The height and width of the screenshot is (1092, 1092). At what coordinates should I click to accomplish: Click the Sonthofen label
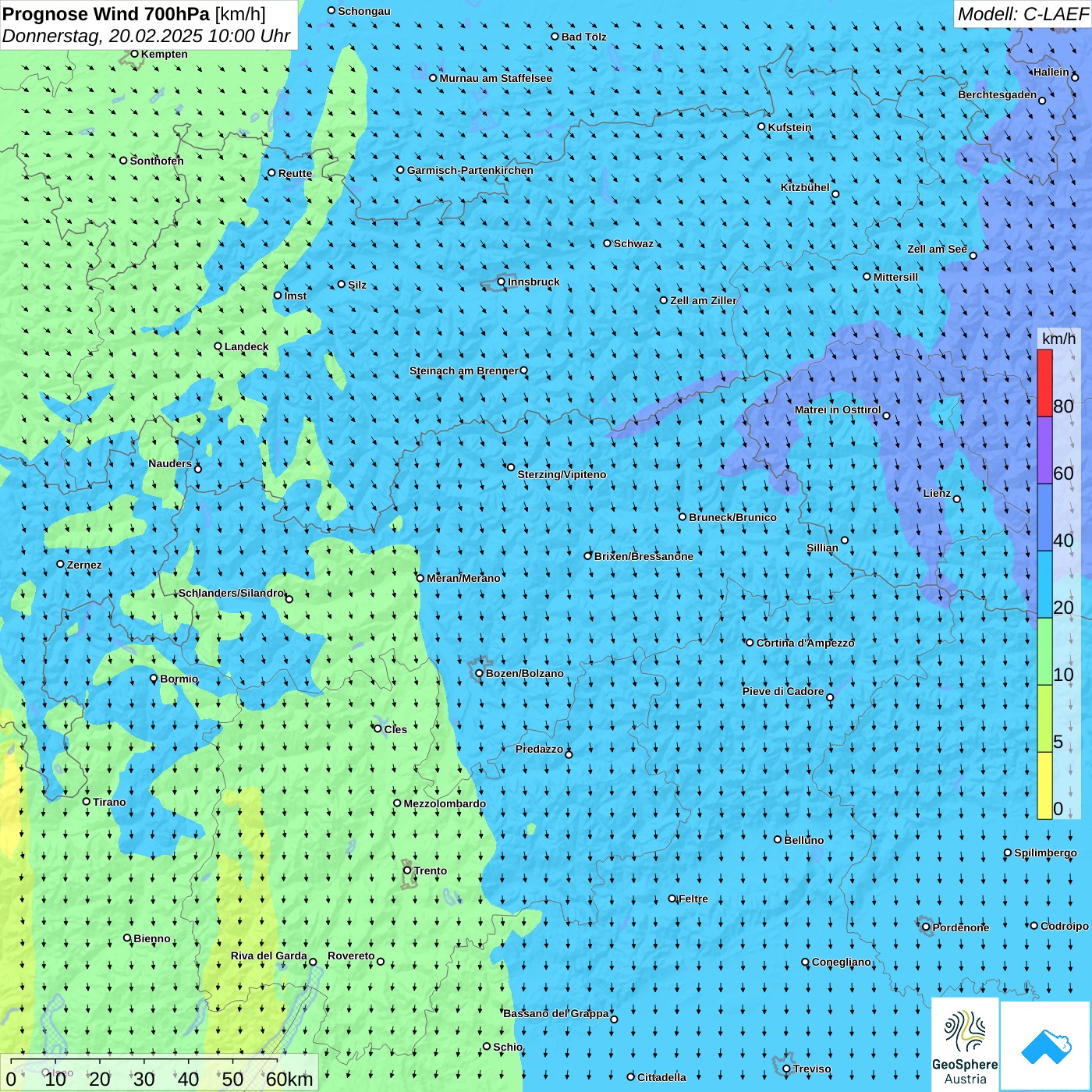[x=157, y=161]
